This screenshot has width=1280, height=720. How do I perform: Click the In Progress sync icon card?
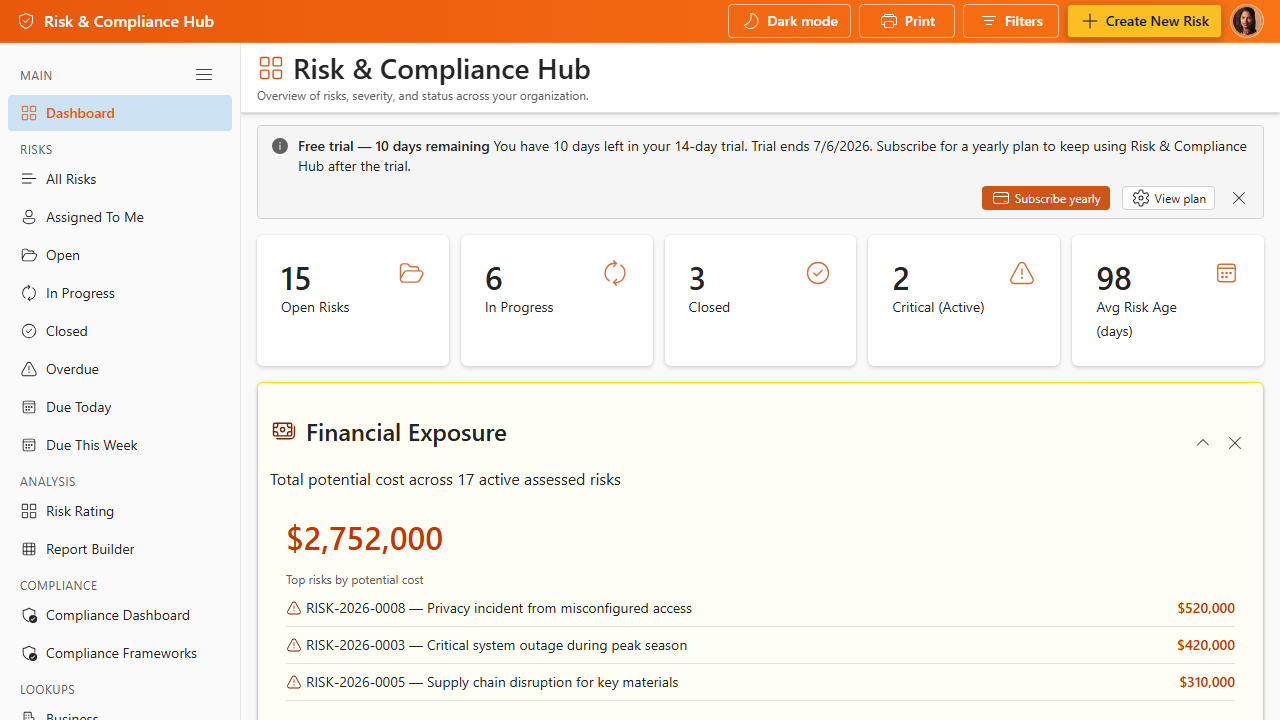click(x=615, y=273)
